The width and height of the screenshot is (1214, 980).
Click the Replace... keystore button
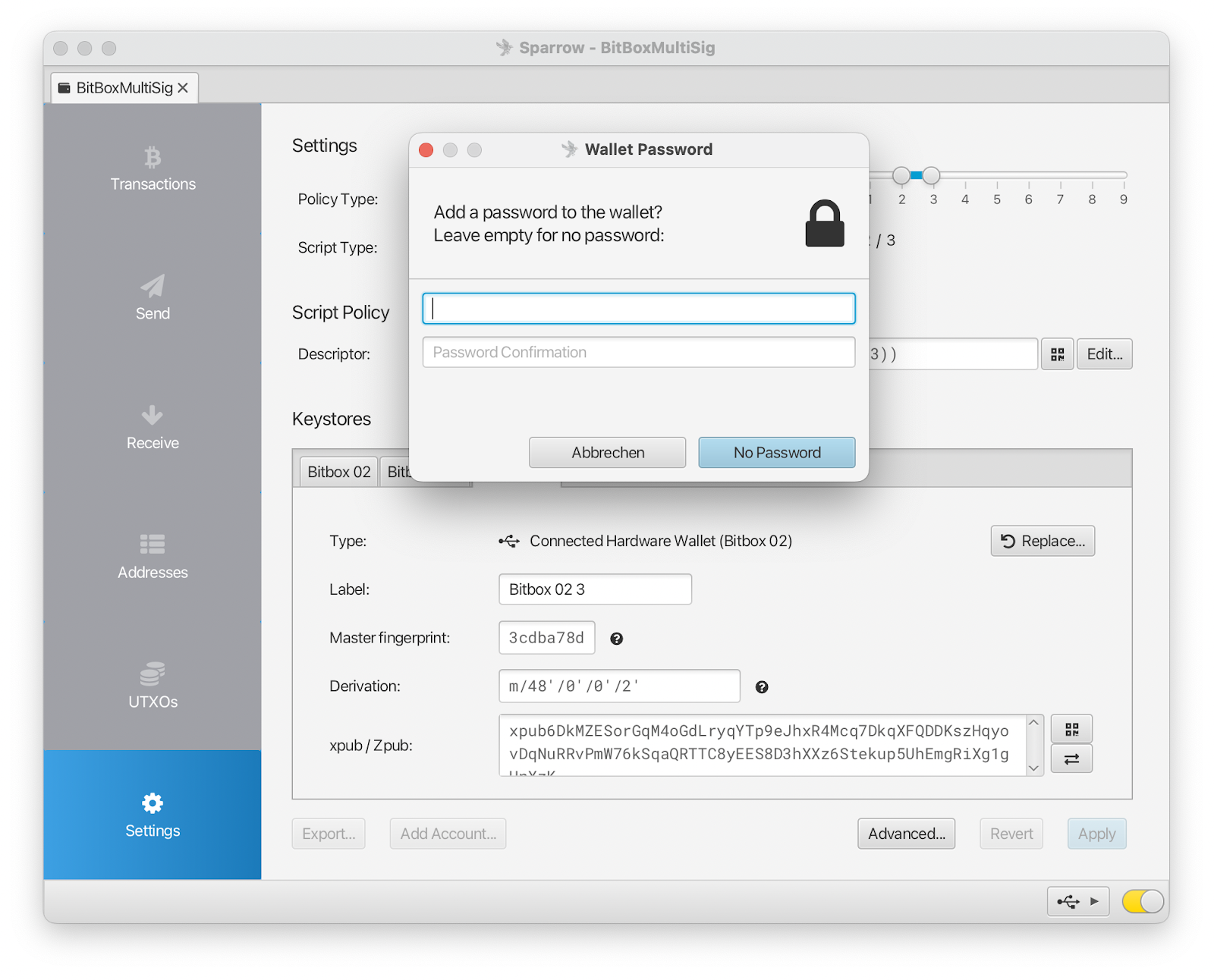[x=1043, y=541]
